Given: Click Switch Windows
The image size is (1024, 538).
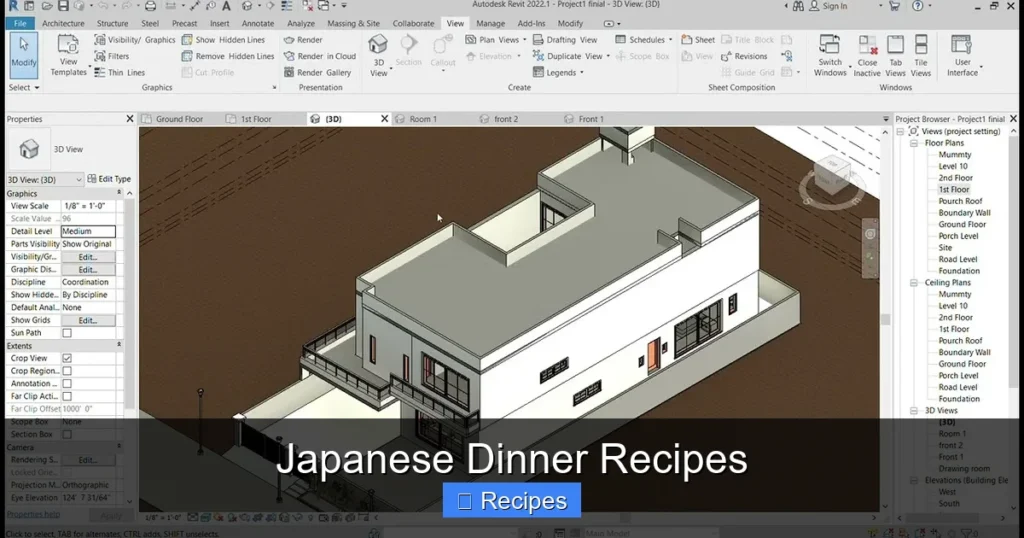Looking at the screenshot, I should [x=830, y=55].
